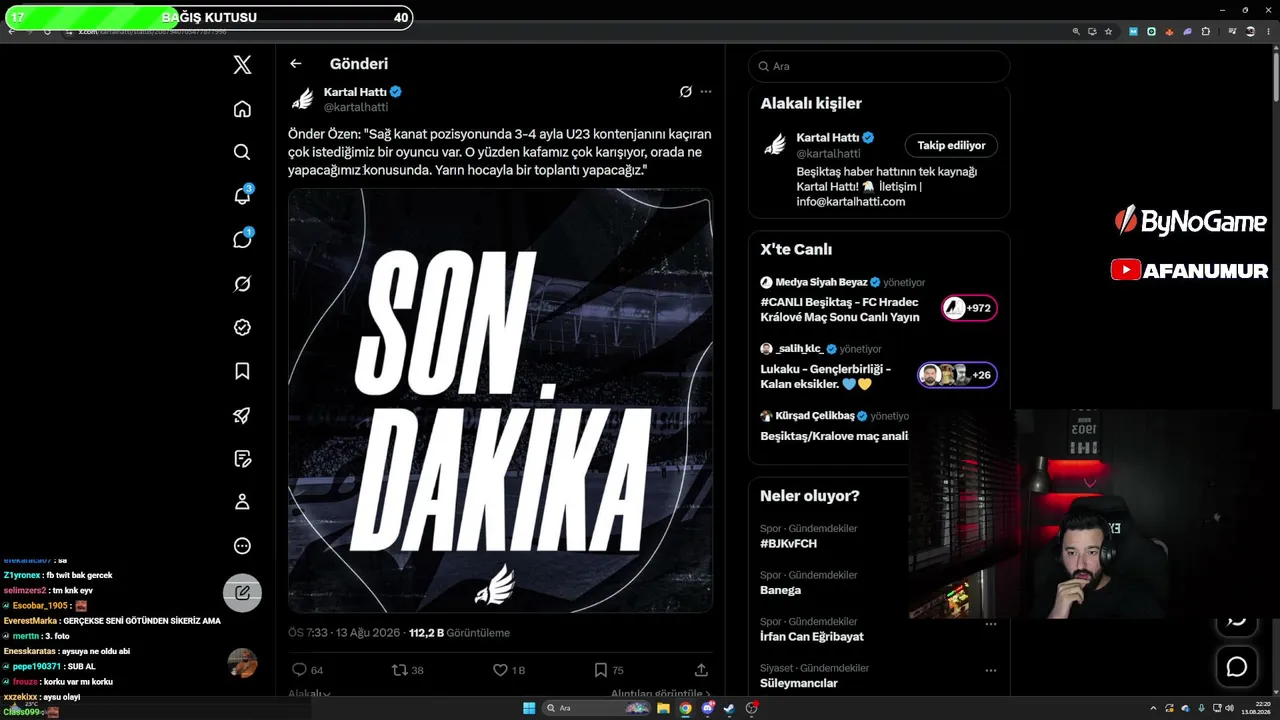Open the three-dot menu on the post

pos(706,92)
